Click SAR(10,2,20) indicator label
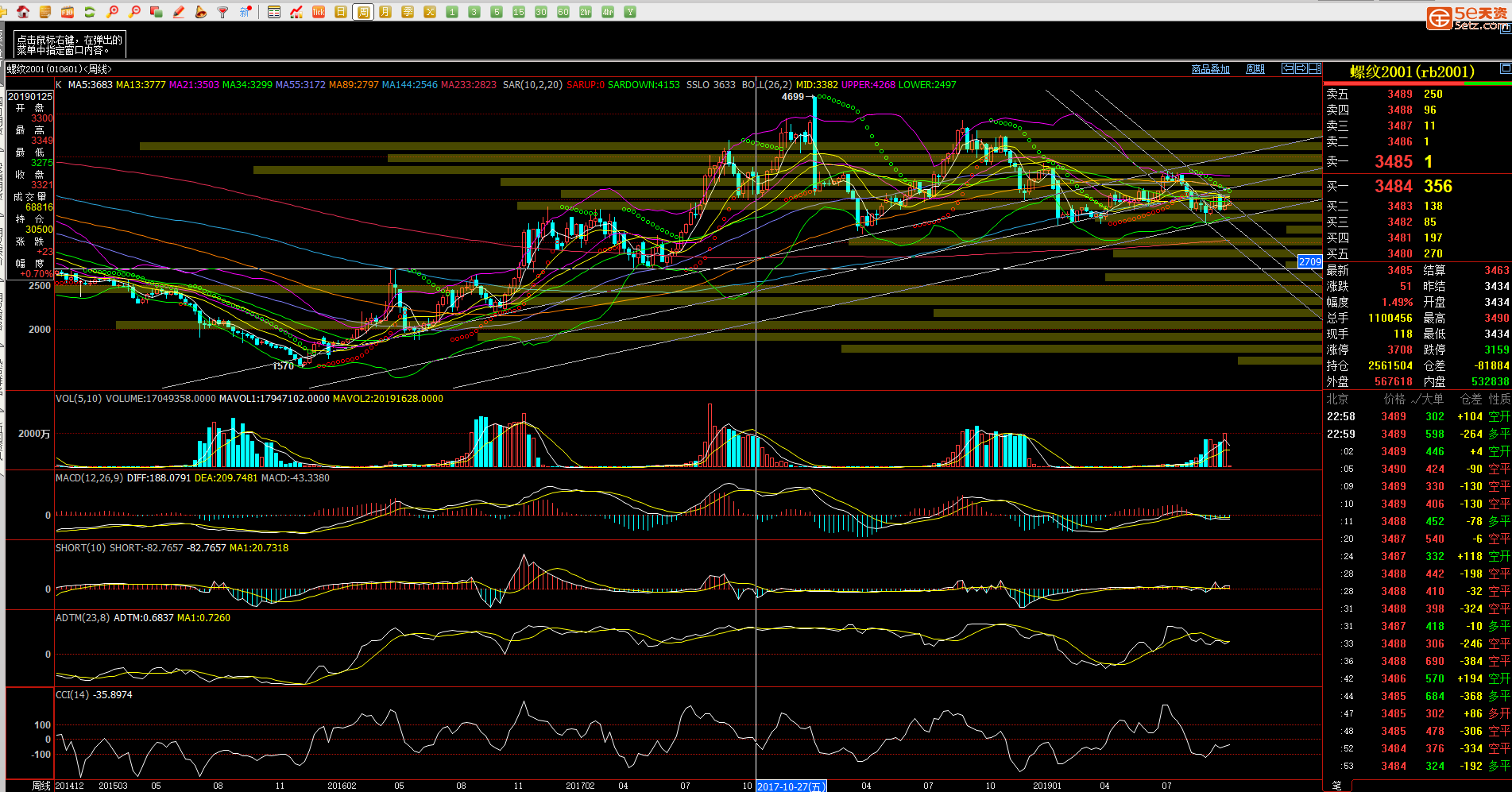1512x792 pixels. (532, 84)
